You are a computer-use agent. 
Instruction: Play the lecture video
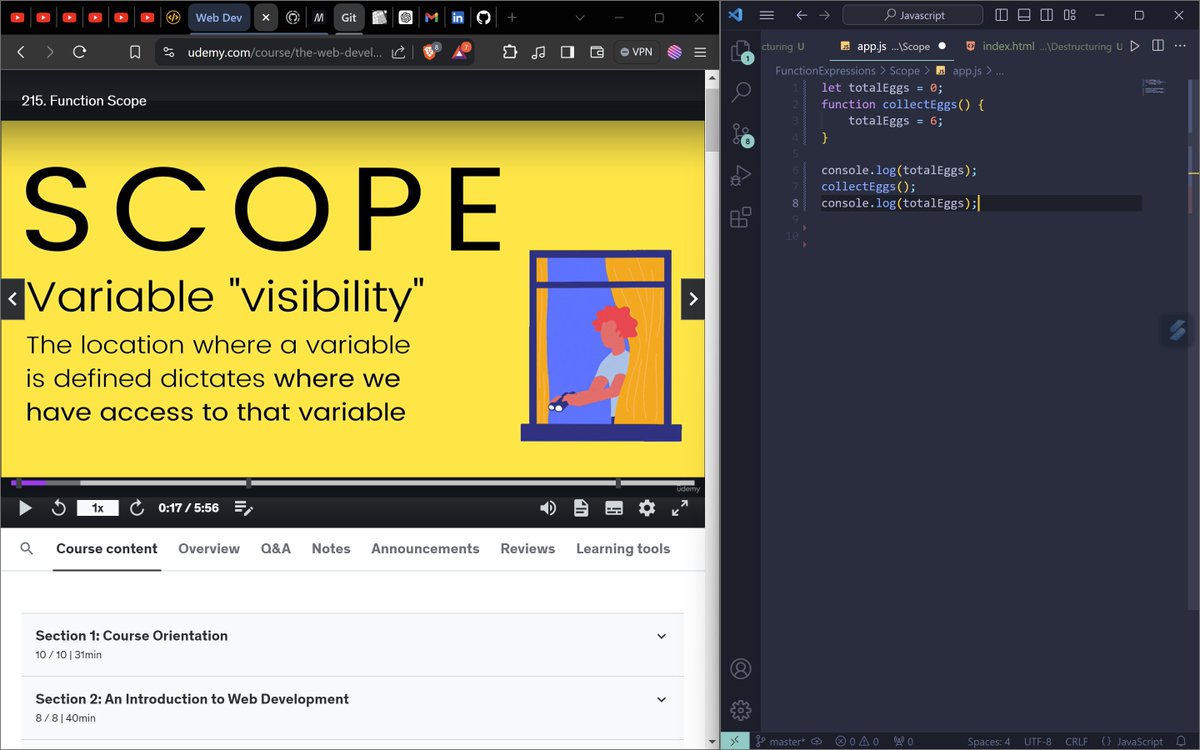coord(26,508)
